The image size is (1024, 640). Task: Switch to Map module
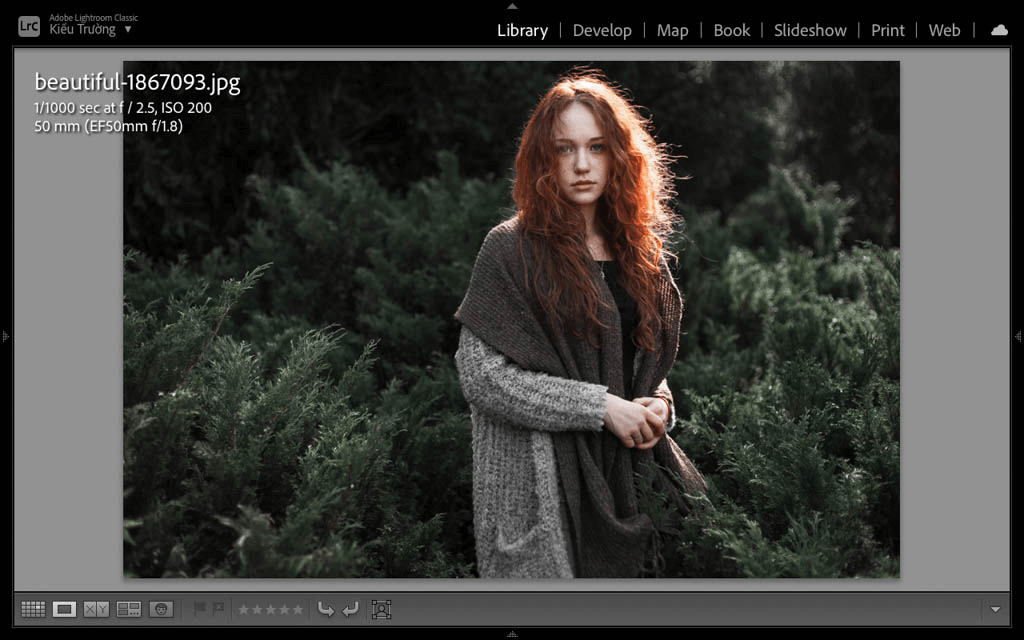pos(673,30)
